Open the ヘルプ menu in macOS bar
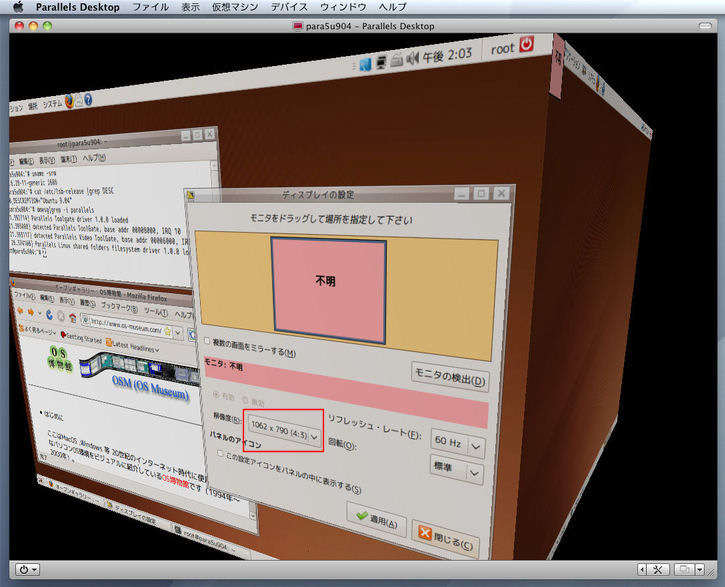This screenshot has width=725, height=587. tap(392, 7)
